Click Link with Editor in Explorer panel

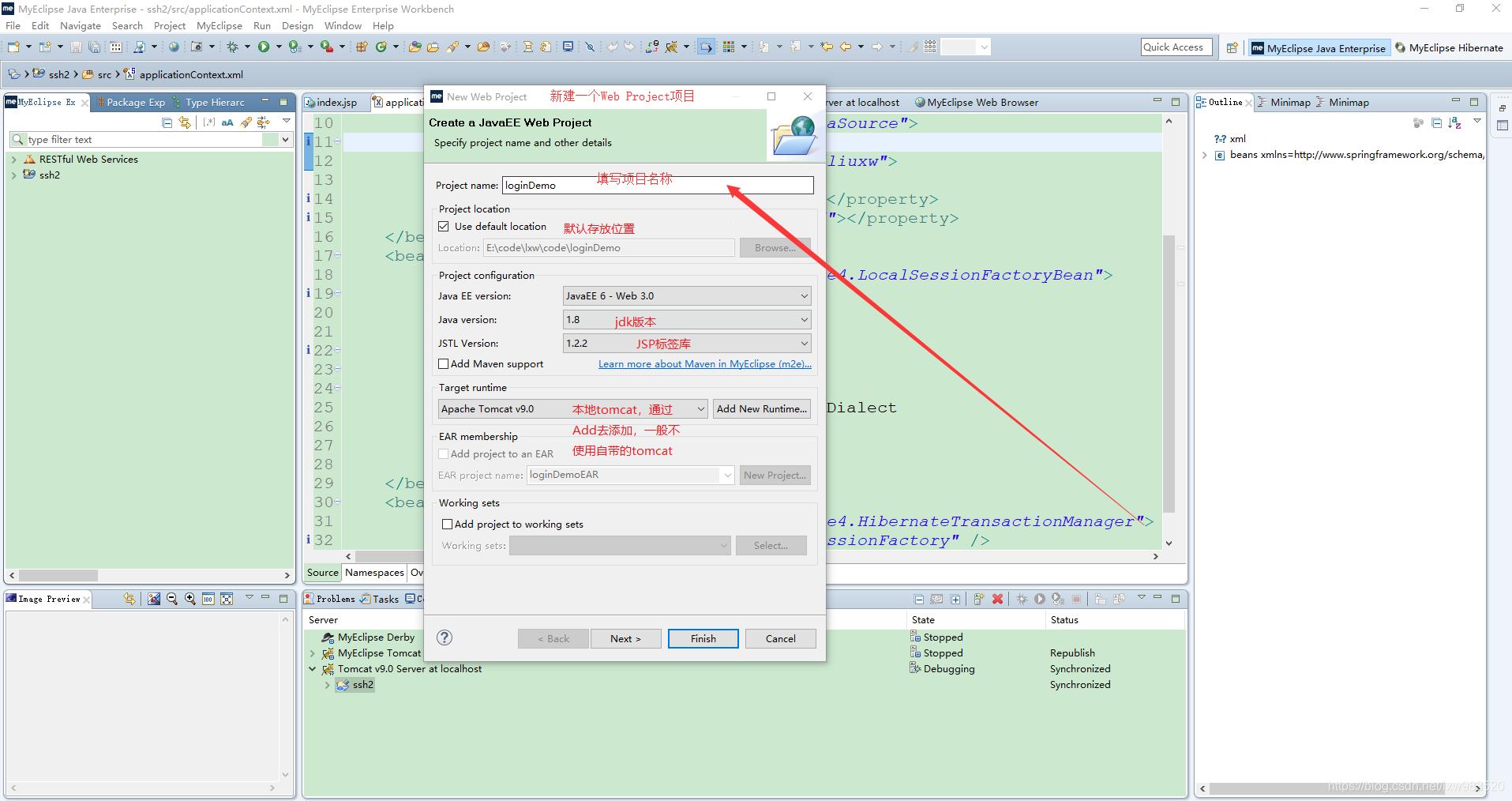[x=185, y=122]
